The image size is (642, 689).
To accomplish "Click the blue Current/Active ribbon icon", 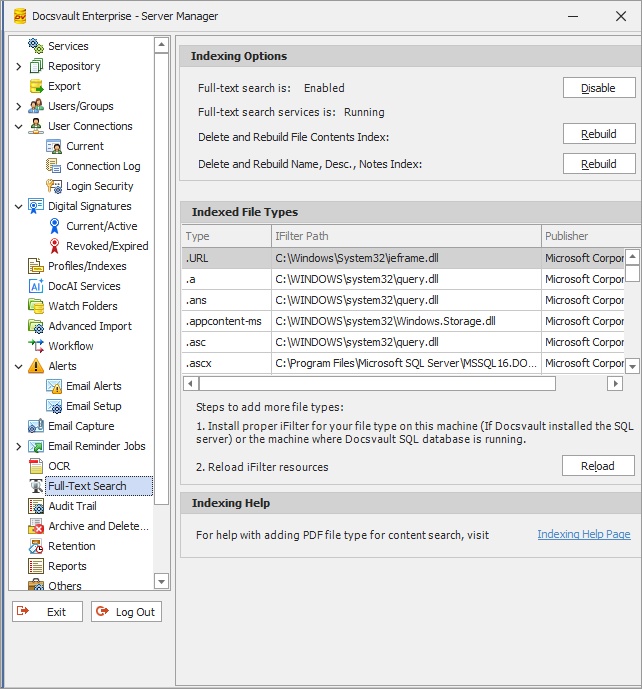I will (54, 226).
